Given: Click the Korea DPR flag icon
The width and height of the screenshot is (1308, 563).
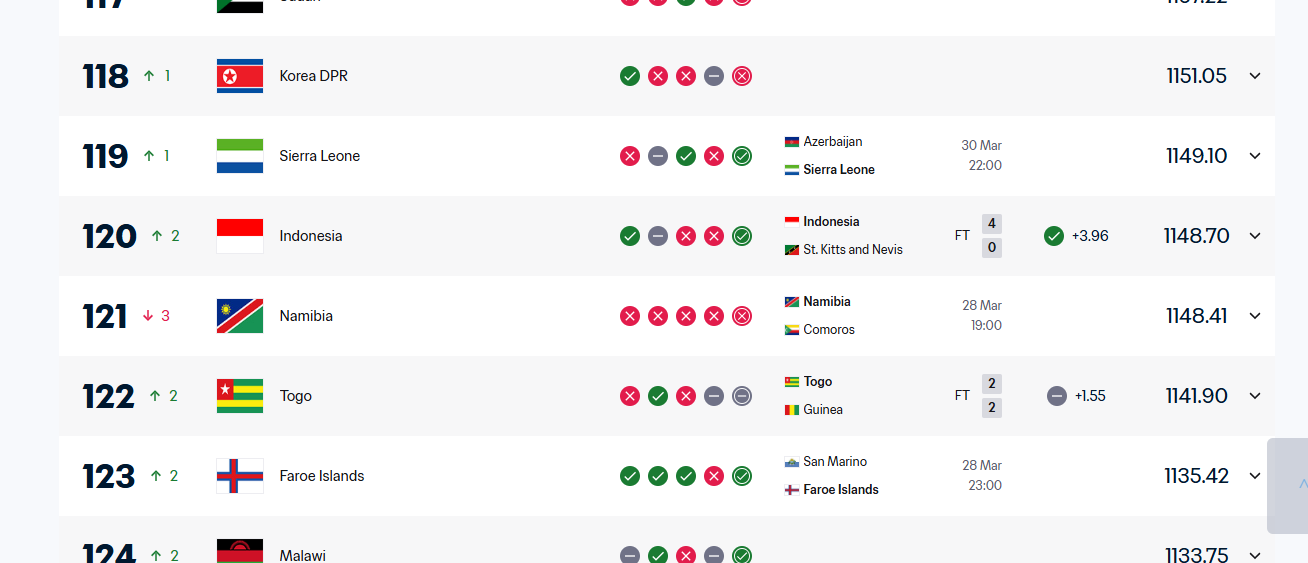Looking at the screenshot, I should (240, 76).
